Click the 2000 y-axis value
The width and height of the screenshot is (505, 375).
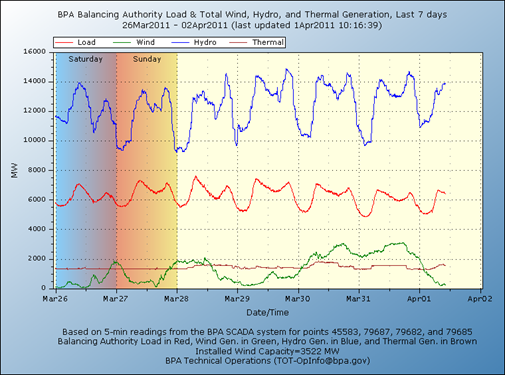tap(37, 259)
